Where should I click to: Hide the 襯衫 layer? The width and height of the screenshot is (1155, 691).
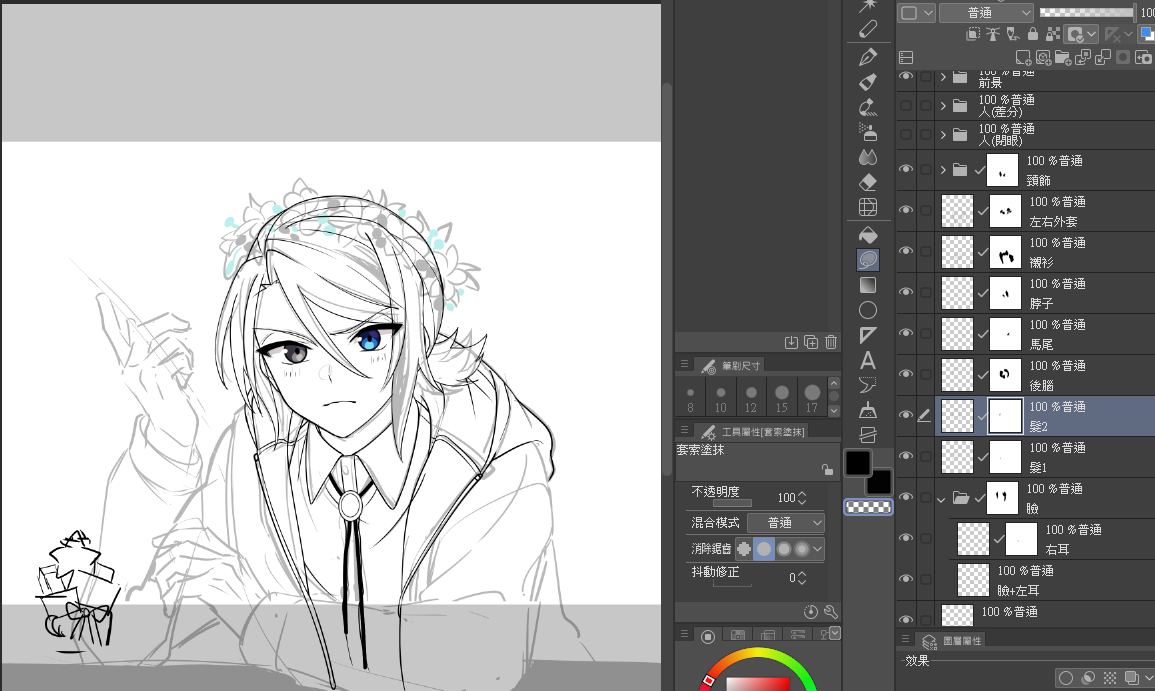click(906, 251)
